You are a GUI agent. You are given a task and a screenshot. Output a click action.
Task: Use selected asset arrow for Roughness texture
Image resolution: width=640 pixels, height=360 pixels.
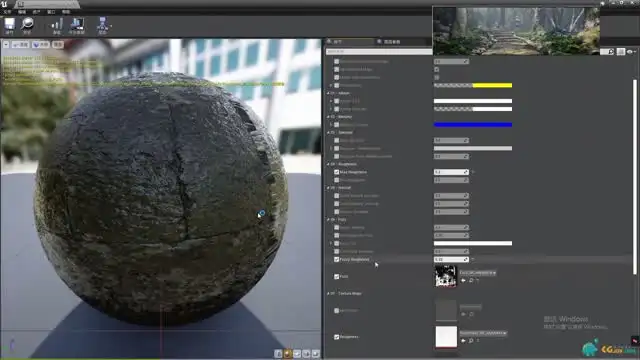pyautogui.click(x=463, y=341)
